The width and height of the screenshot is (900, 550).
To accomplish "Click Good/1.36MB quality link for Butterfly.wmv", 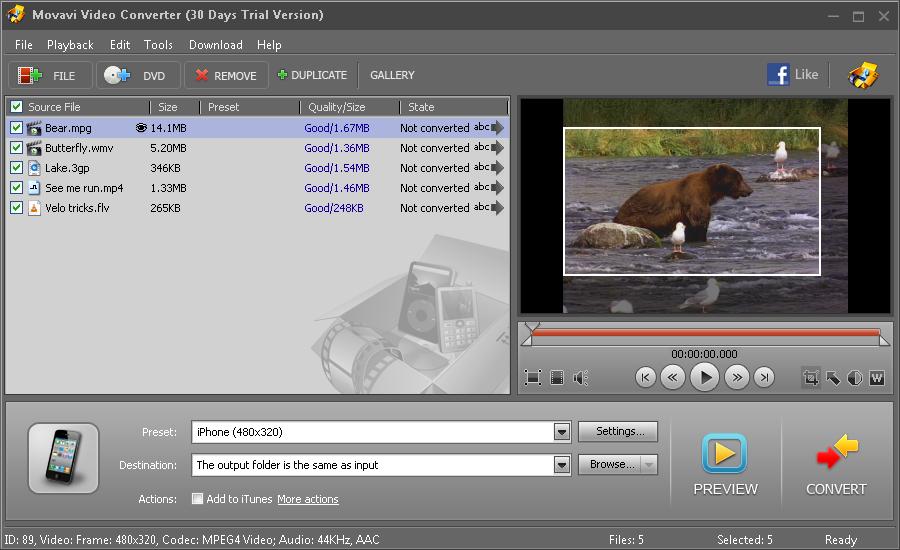I will [337, 148].
